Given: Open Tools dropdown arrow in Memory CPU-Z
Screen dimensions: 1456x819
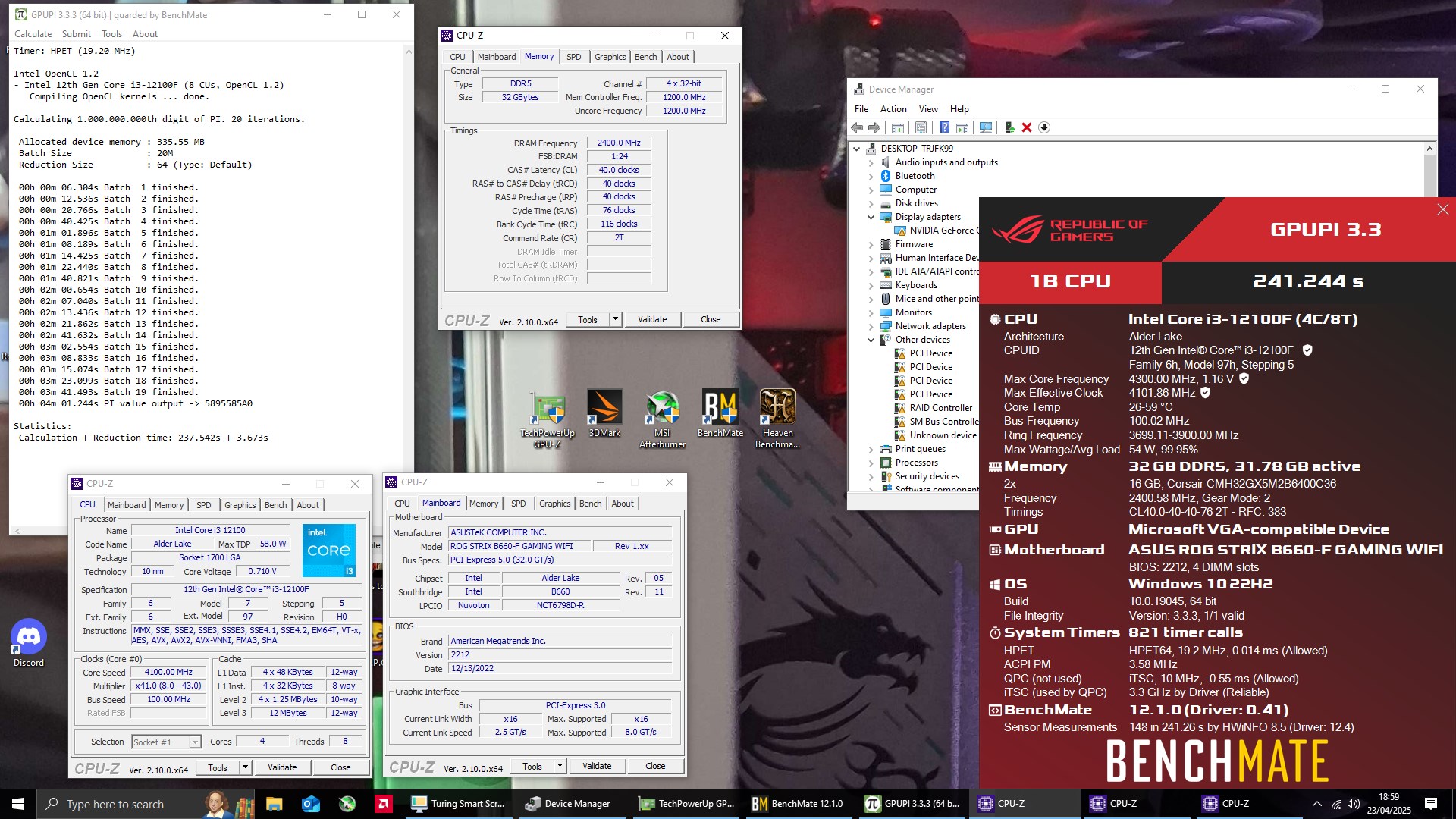Looking at the screenshot, I should pos(615,319).
